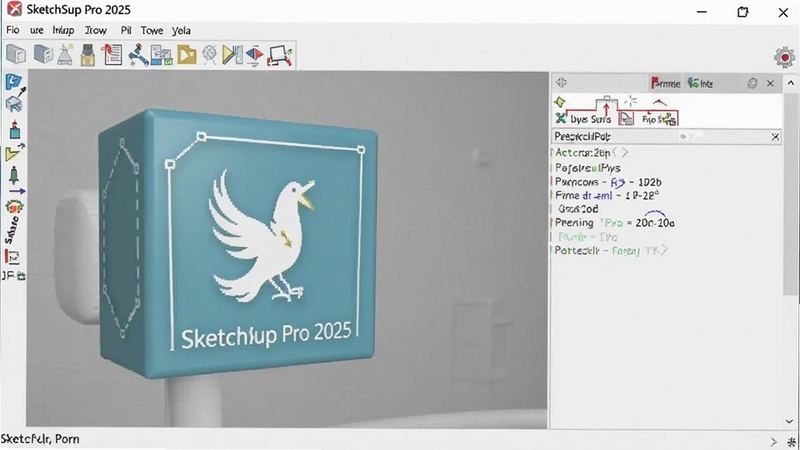Screen dimensions: 800x450
Task: Click the blue window icon with green badge
Action: coord(162,55)
